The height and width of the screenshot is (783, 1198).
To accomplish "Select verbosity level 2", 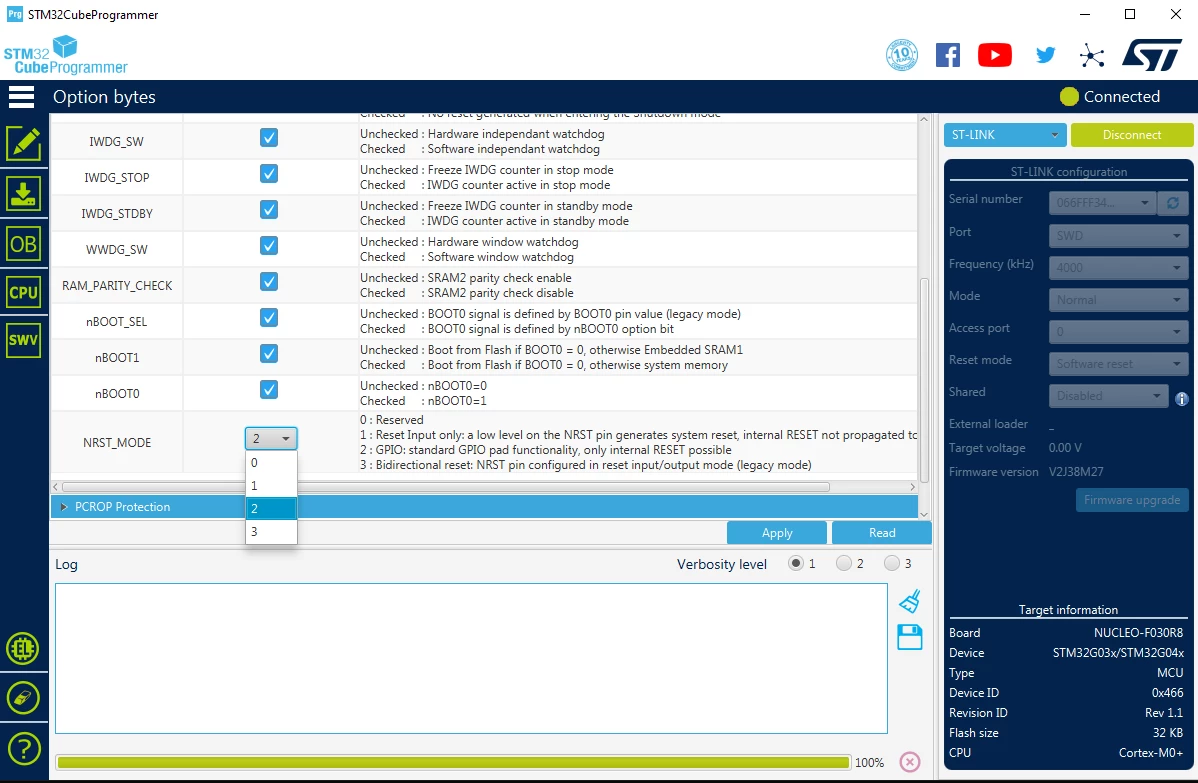I will (843, 563).
